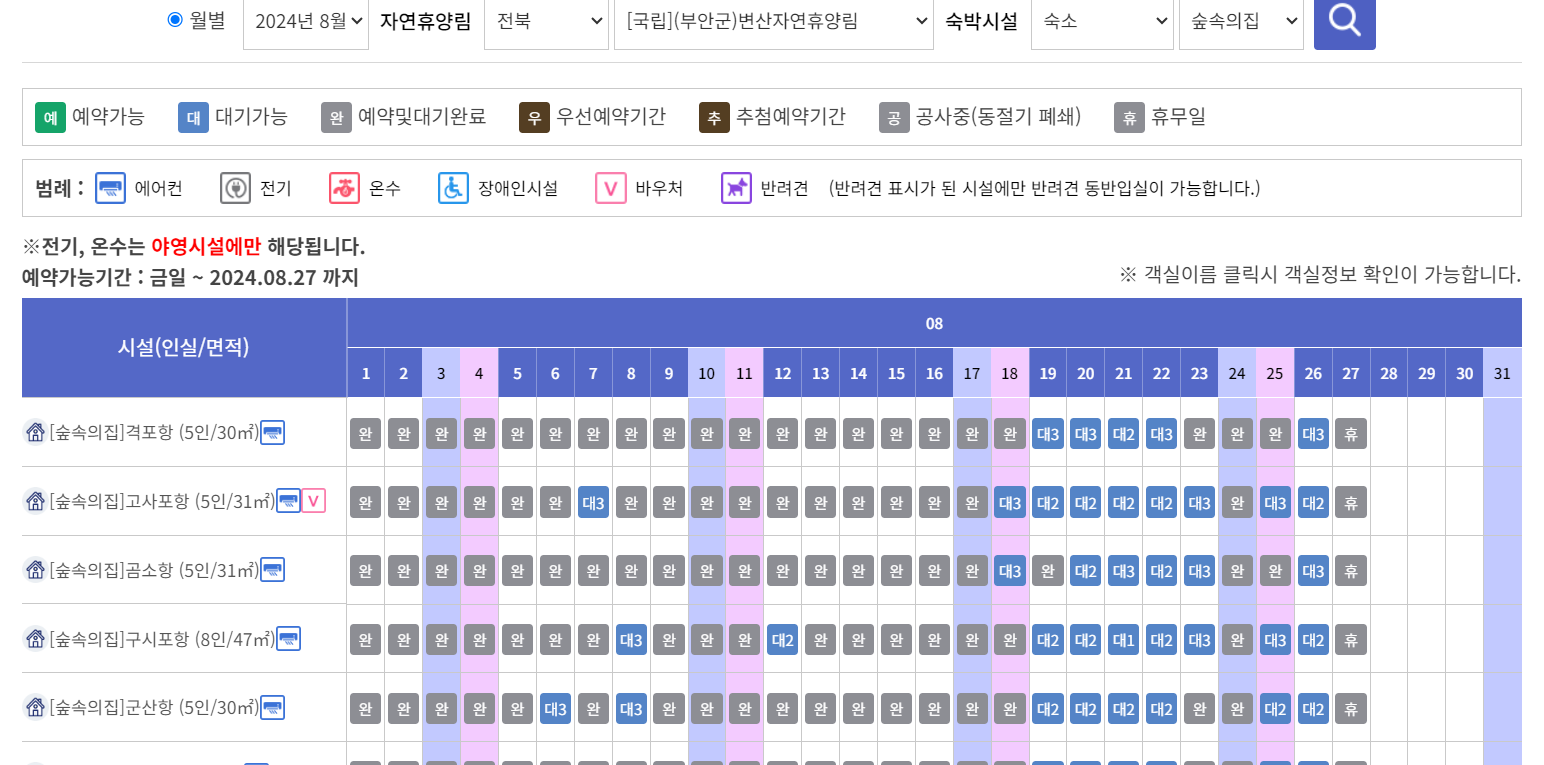This screenshot has width=1544, height=765.
Task: Click the house icon beside 곰소항
Action: (35, 570)
